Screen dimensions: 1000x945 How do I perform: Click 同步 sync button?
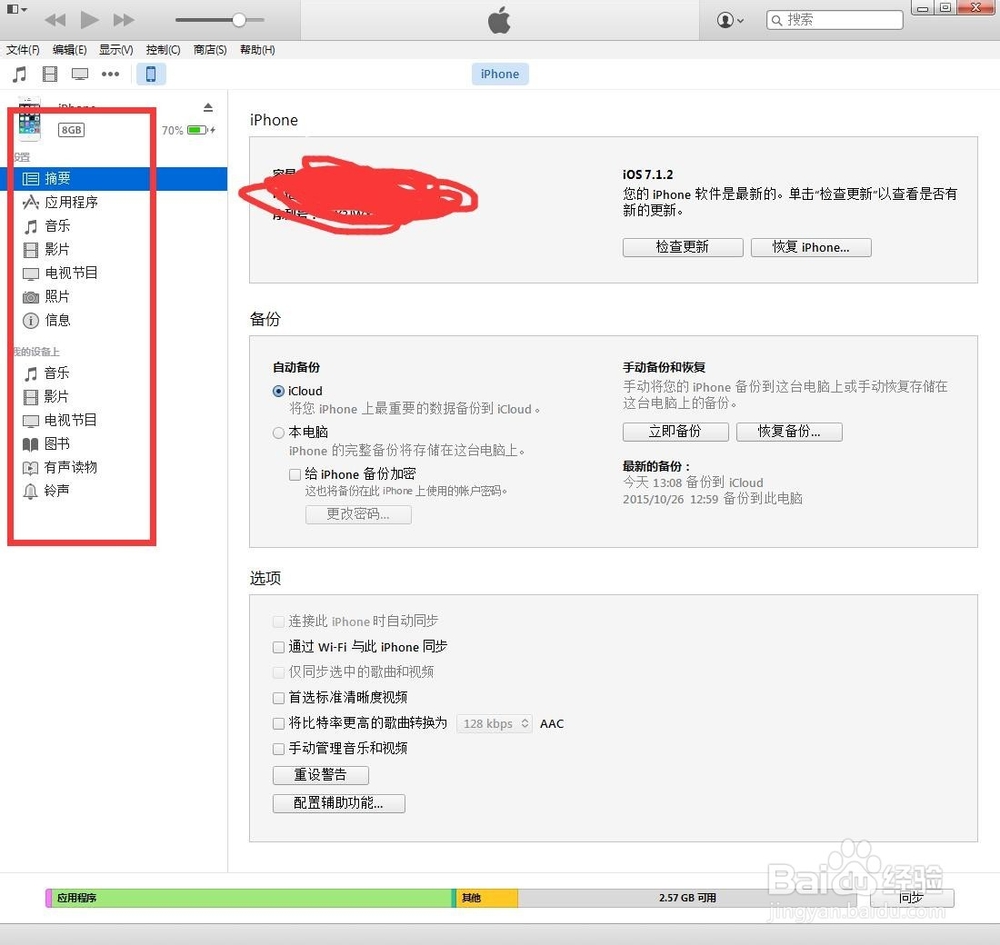click(911, 898)
